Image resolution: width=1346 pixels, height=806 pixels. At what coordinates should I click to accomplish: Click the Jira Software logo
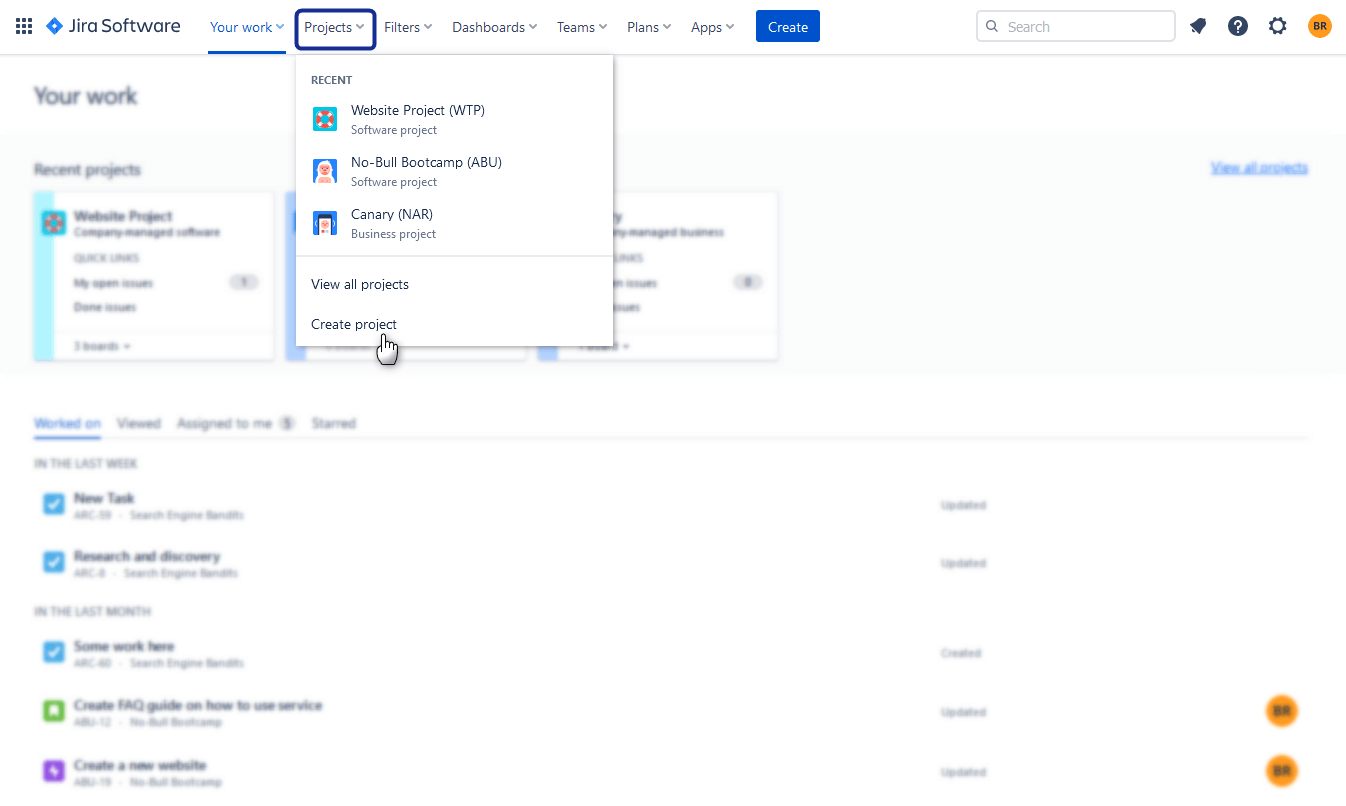(x=113, y=26)
